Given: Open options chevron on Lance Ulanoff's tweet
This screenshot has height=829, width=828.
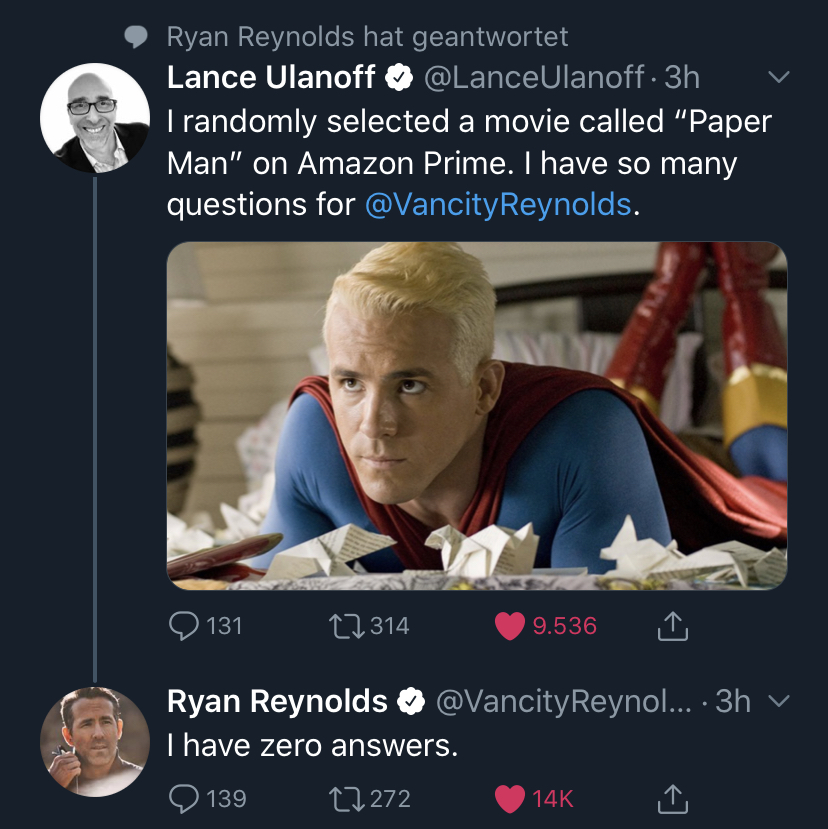Looking at the screenshot, I should tap(777, 78).
